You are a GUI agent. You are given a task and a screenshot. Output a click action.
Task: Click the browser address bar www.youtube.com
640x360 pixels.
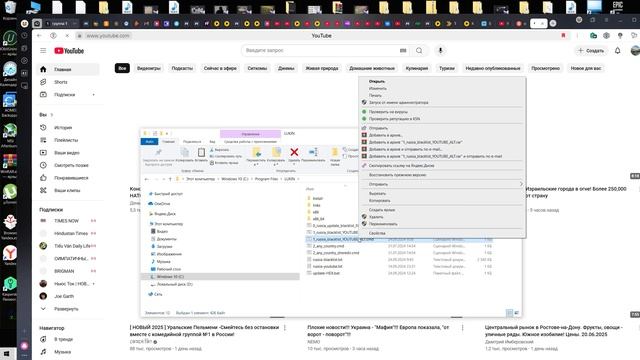108,36
